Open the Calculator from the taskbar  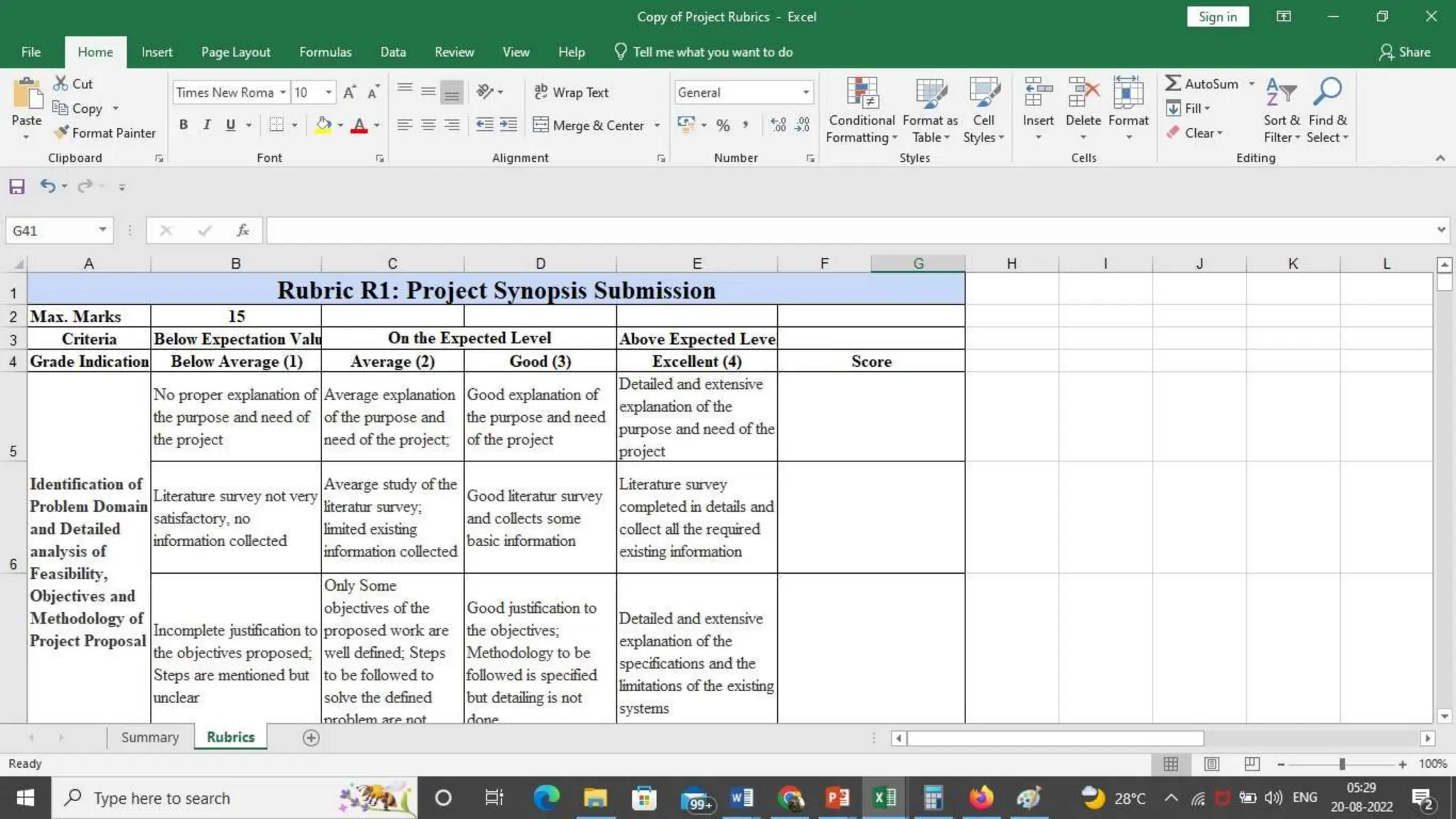click(x=933, y=798)
